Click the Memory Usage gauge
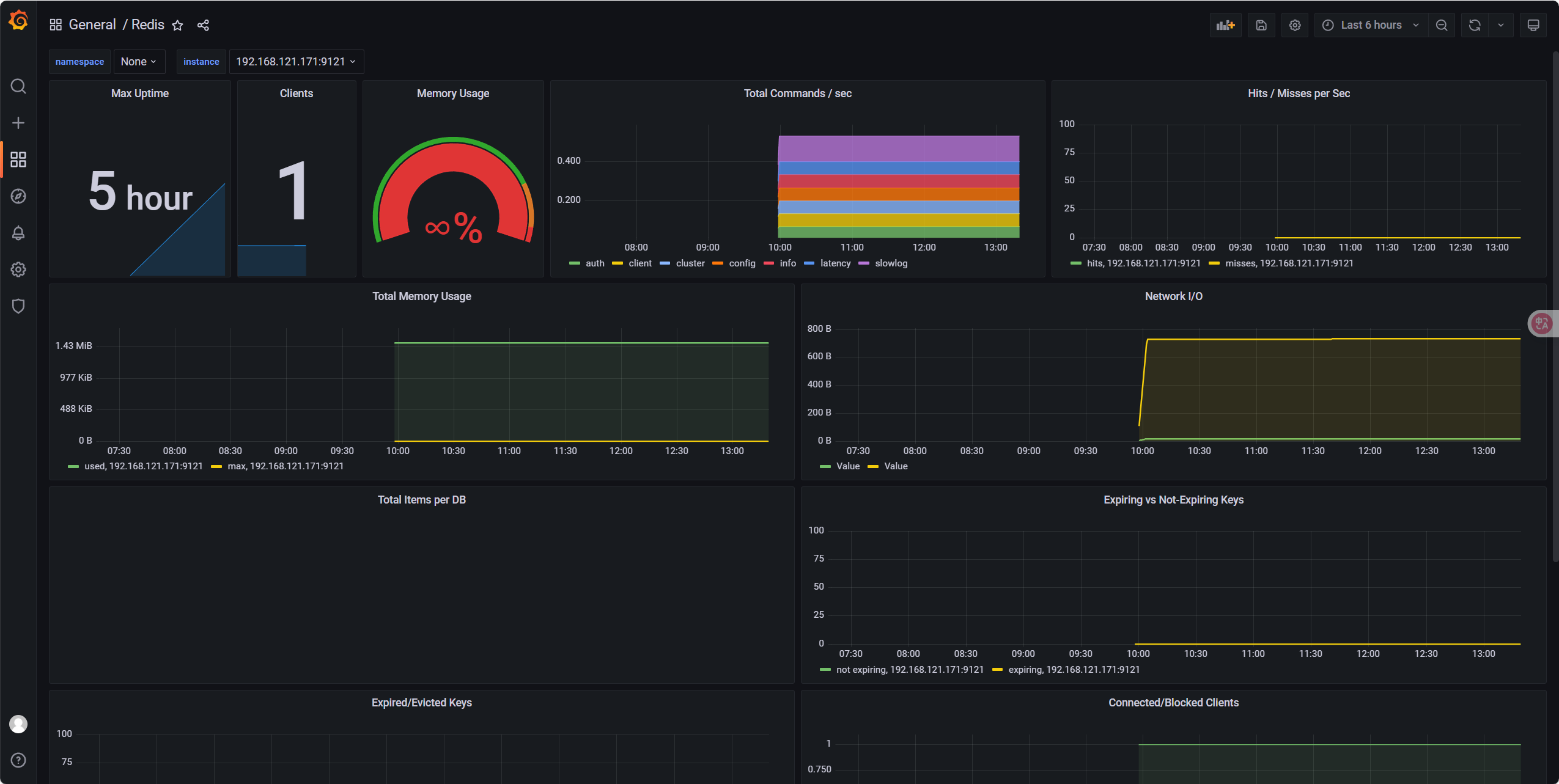The image size is (1559, 784). pyautogui.click(x=453, y=191)
